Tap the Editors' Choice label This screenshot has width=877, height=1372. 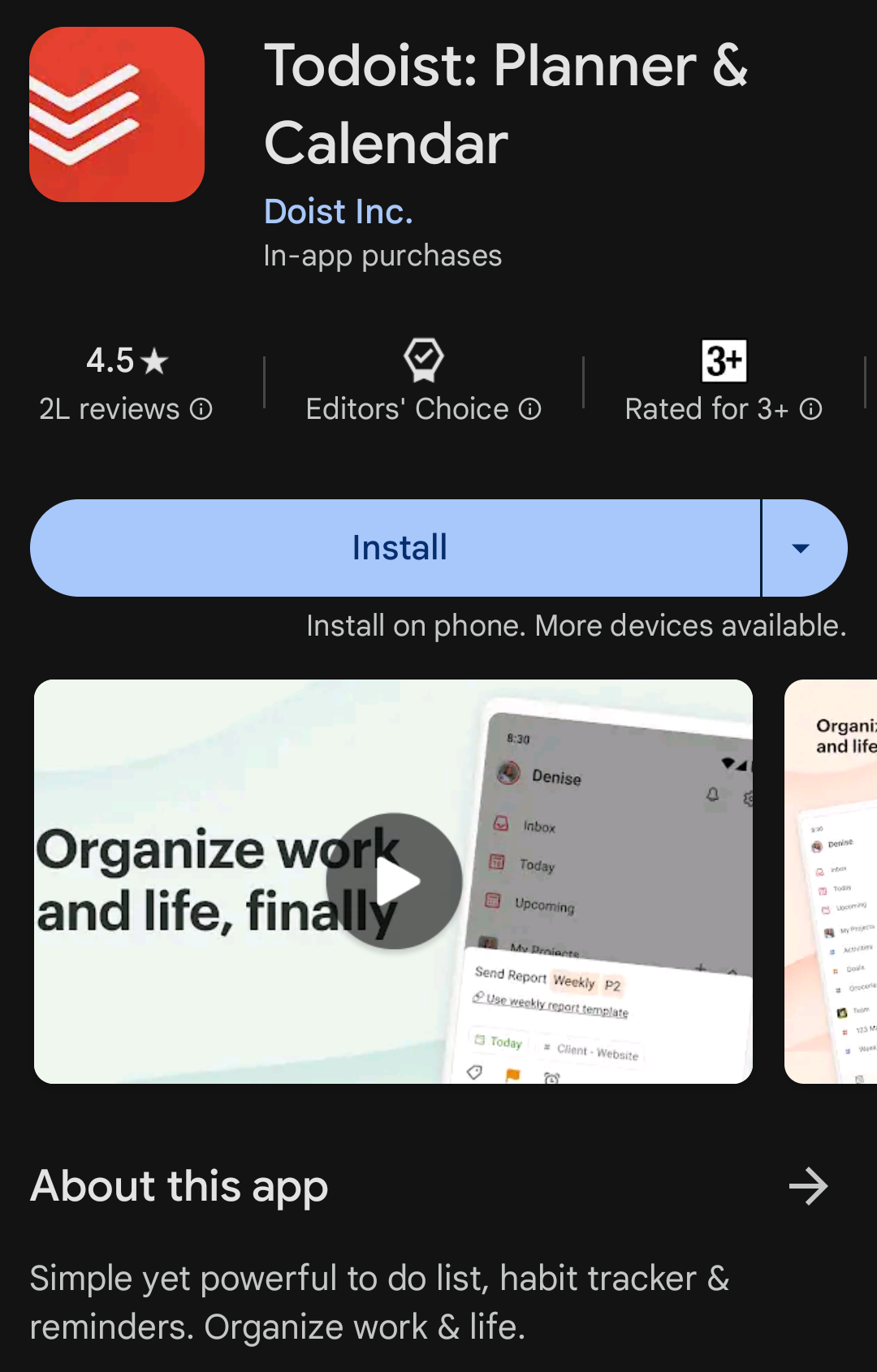pos(407,409)
